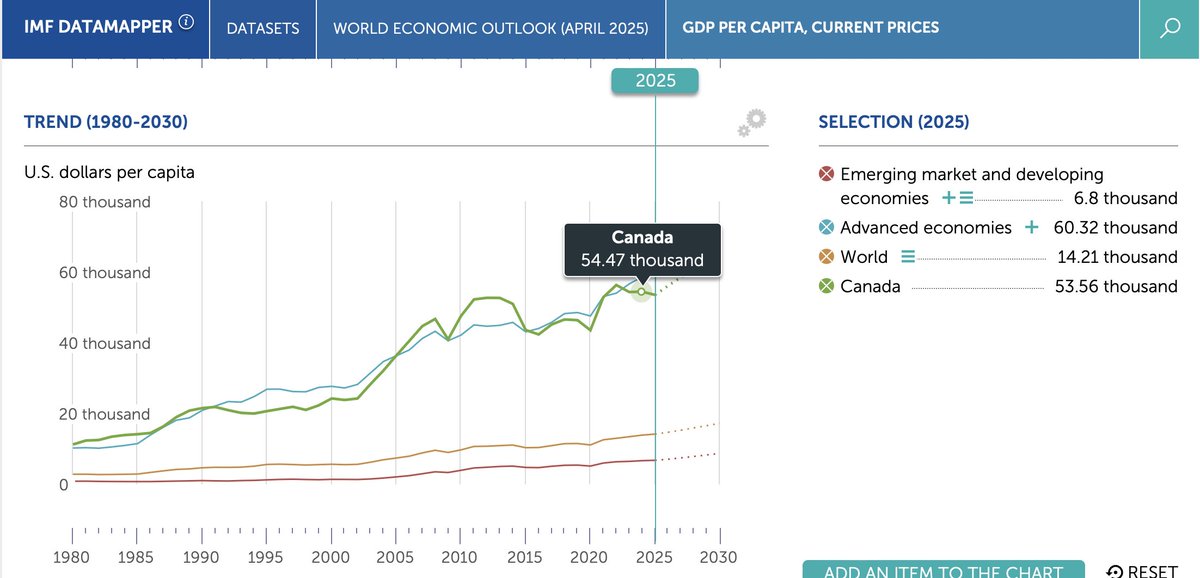Expand Advanced economies with plus icon
This screenshot has width=1200, height=578.
pos(1032,227)
